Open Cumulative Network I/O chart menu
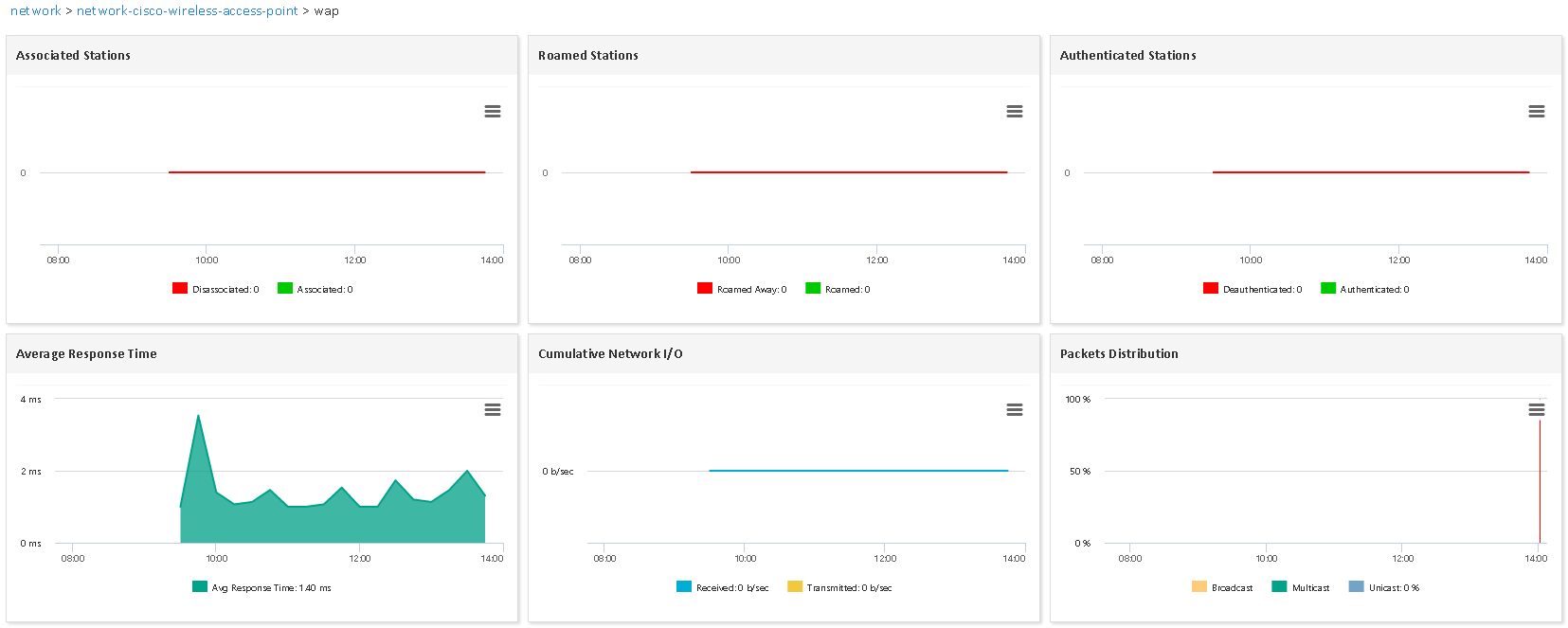This screenshot has height=628, width=1568. coord(1015,410)
